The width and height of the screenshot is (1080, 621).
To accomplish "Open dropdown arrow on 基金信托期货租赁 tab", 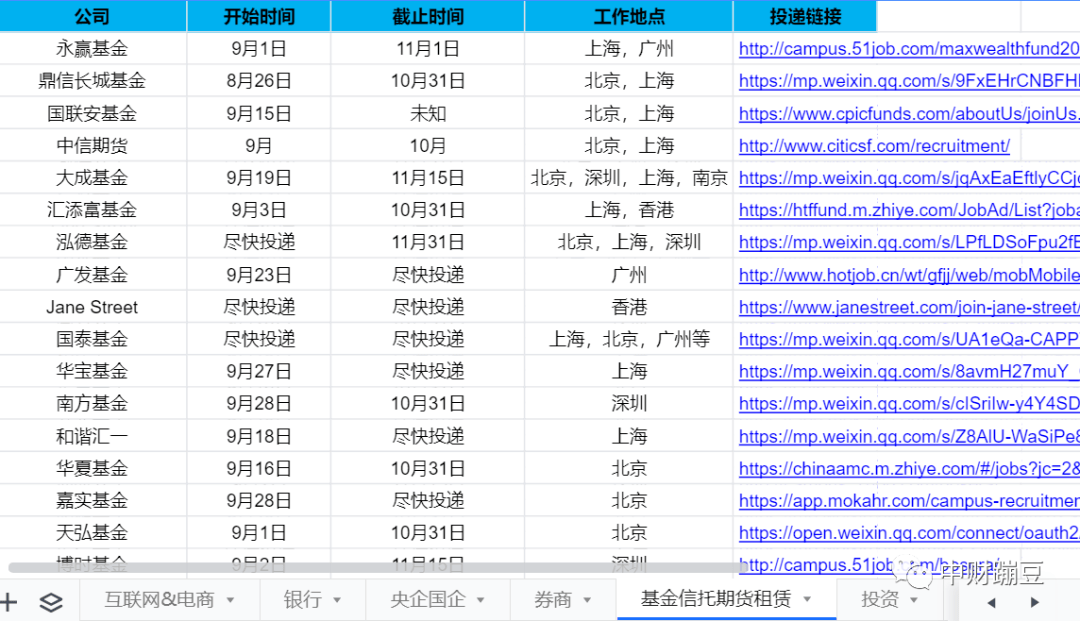I will pos(807,600).
